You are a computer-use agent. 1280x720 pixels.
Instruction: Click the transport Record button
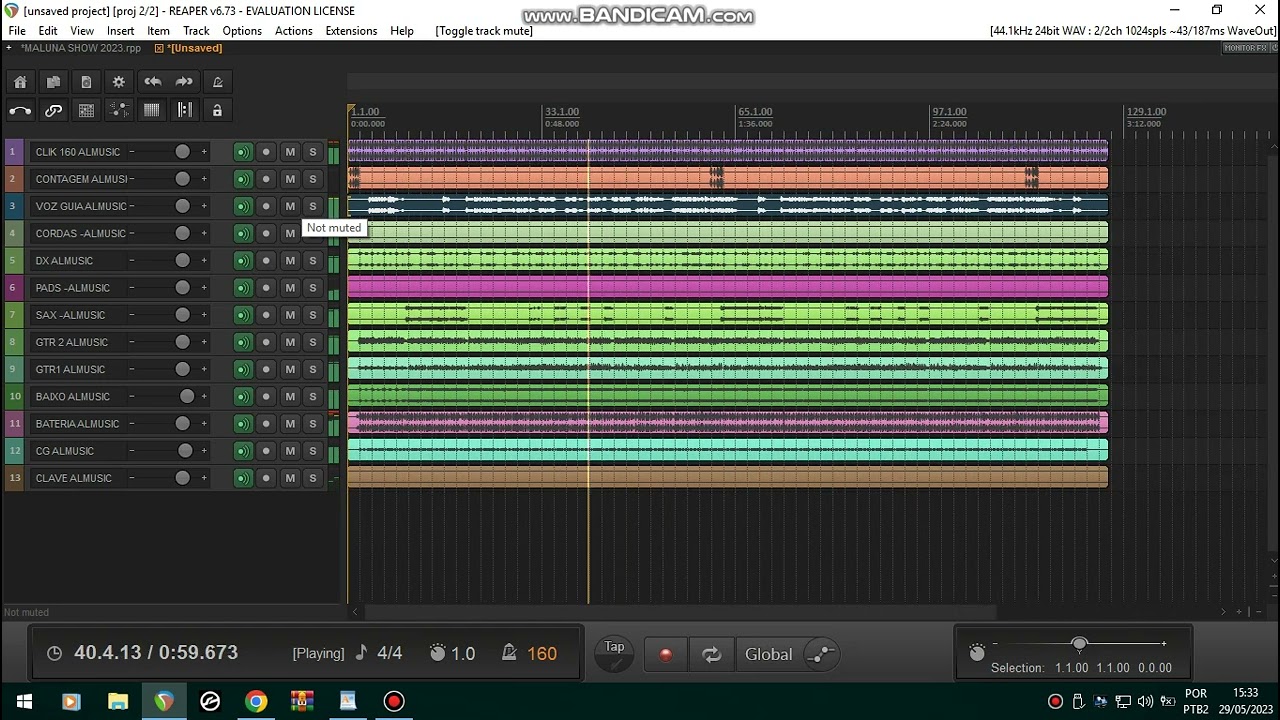666,654
